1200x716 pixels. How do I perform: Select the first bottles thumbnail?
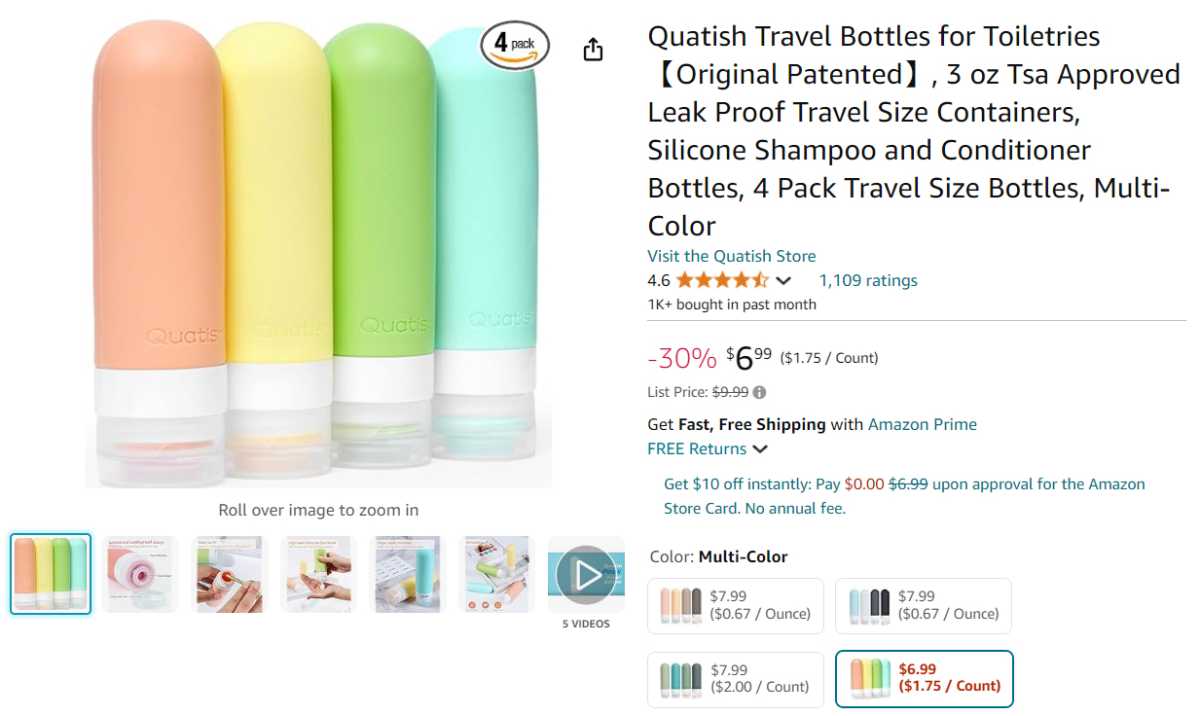(x=51, y=574)
